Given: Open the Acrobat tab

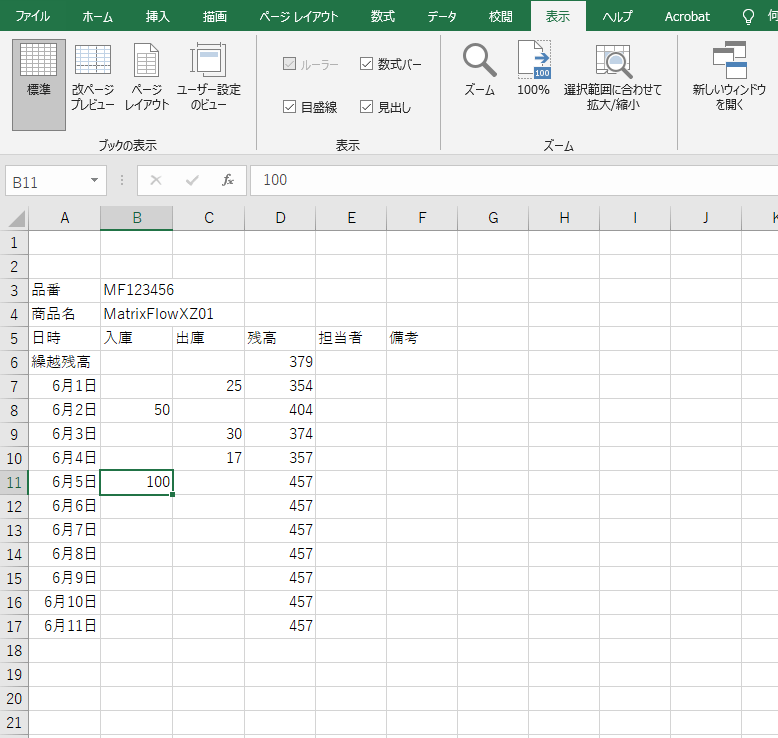Looking at the screenshot, I should 687,16.
